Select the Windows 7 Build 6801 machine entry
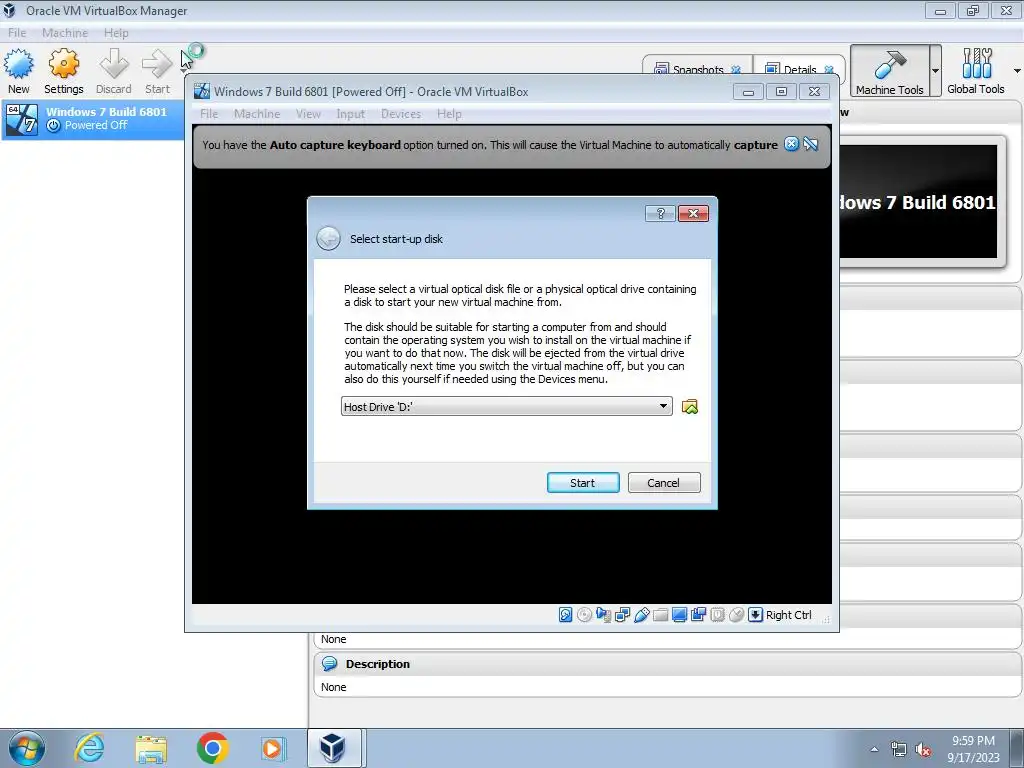 93,119
